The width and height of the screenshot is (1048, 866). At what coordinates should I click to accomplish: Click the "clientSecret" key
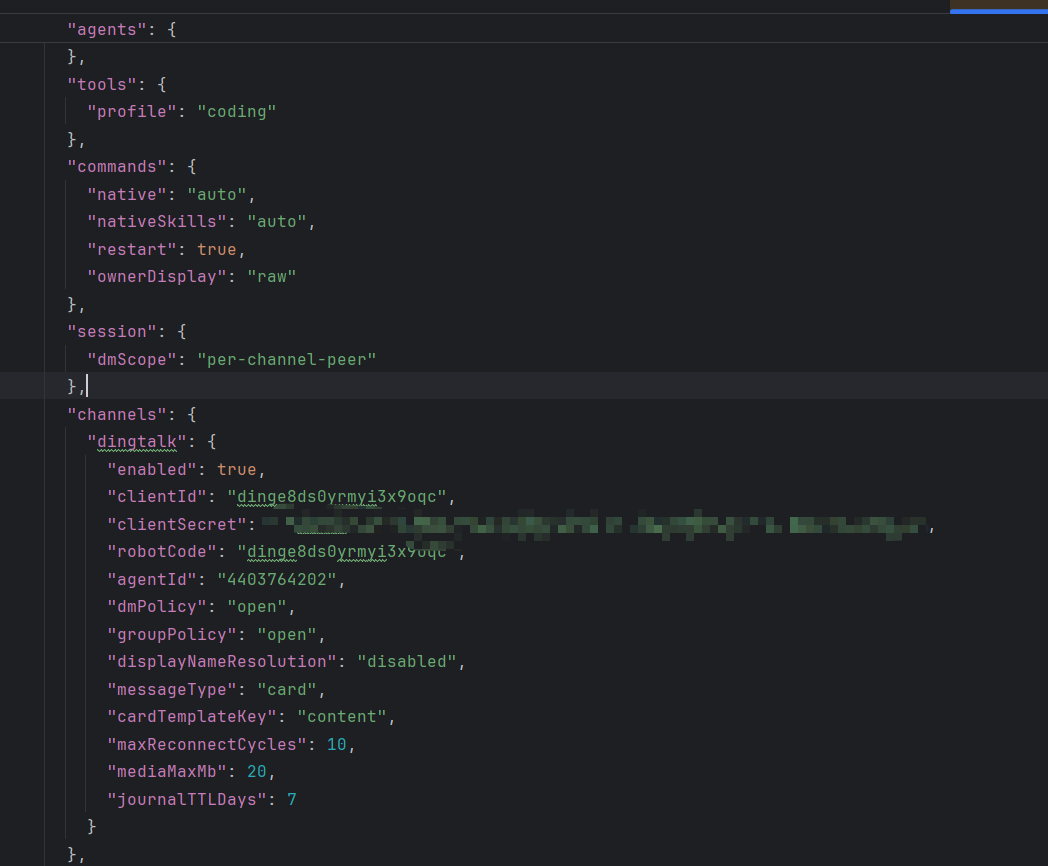(x=177, y=525)
